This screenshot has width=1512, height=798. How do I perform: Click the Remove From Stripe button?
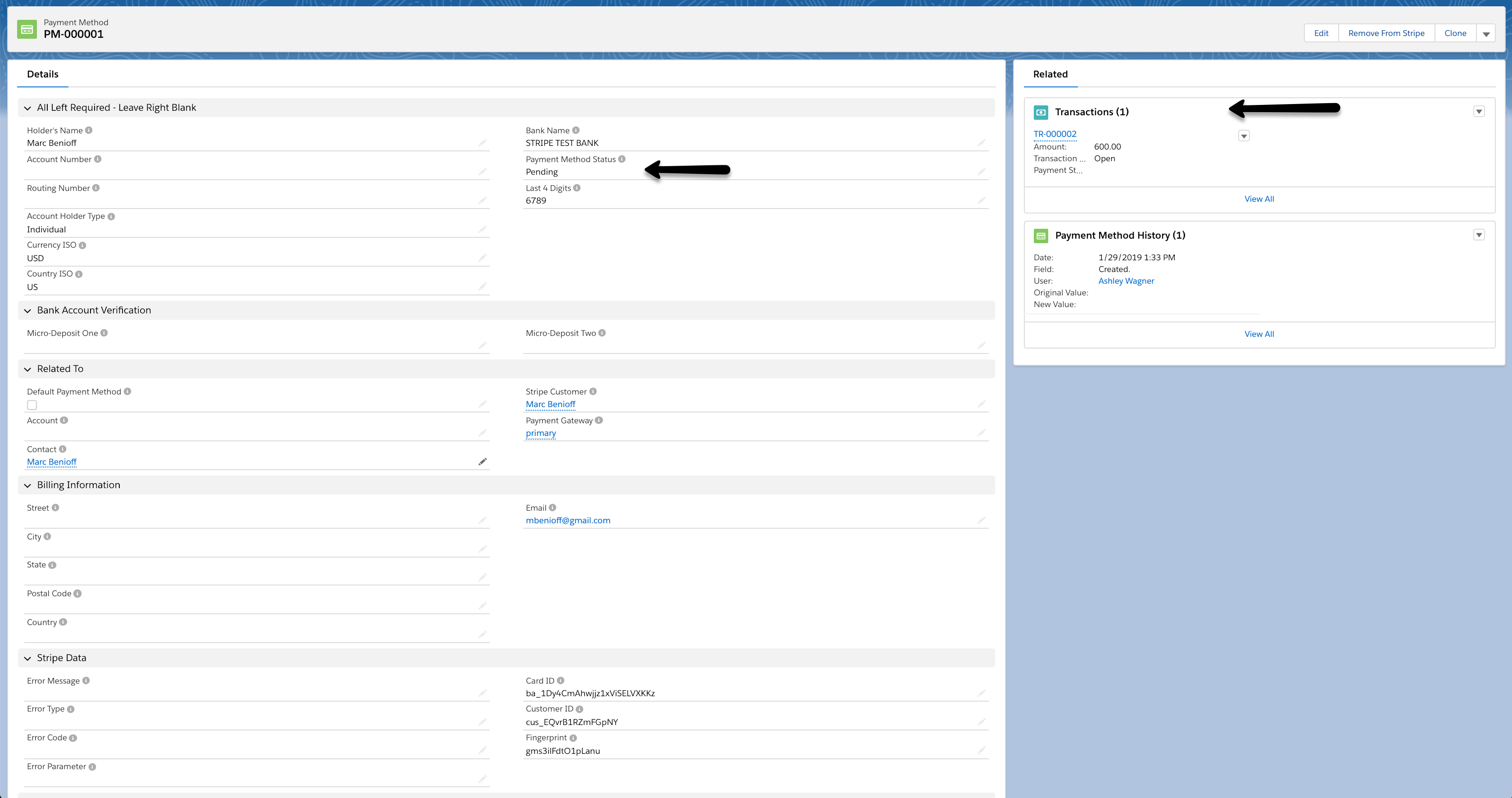click(1386, 33)
